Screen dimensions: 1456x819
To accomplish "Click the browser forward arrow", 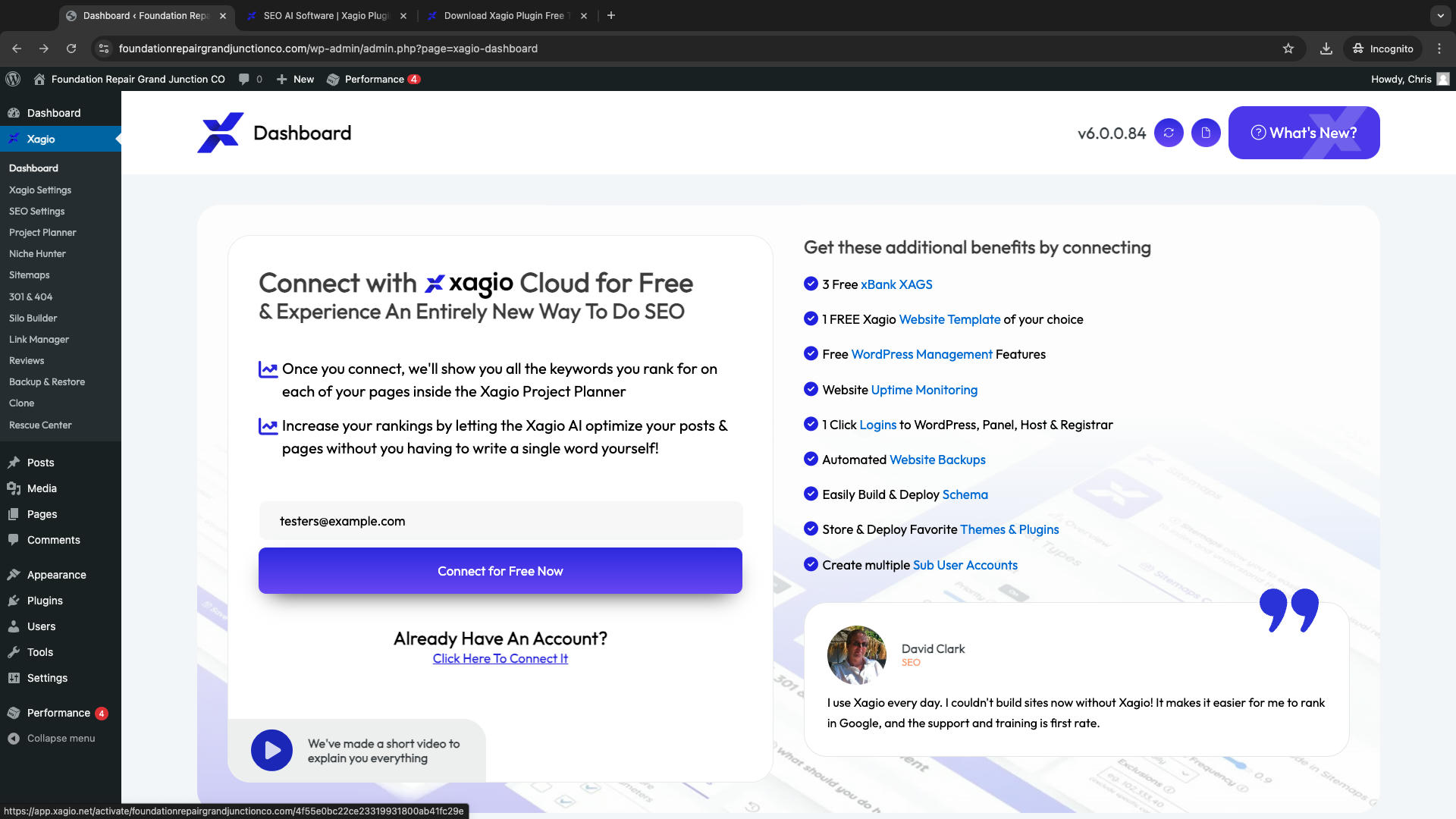I will coord(44,49).
